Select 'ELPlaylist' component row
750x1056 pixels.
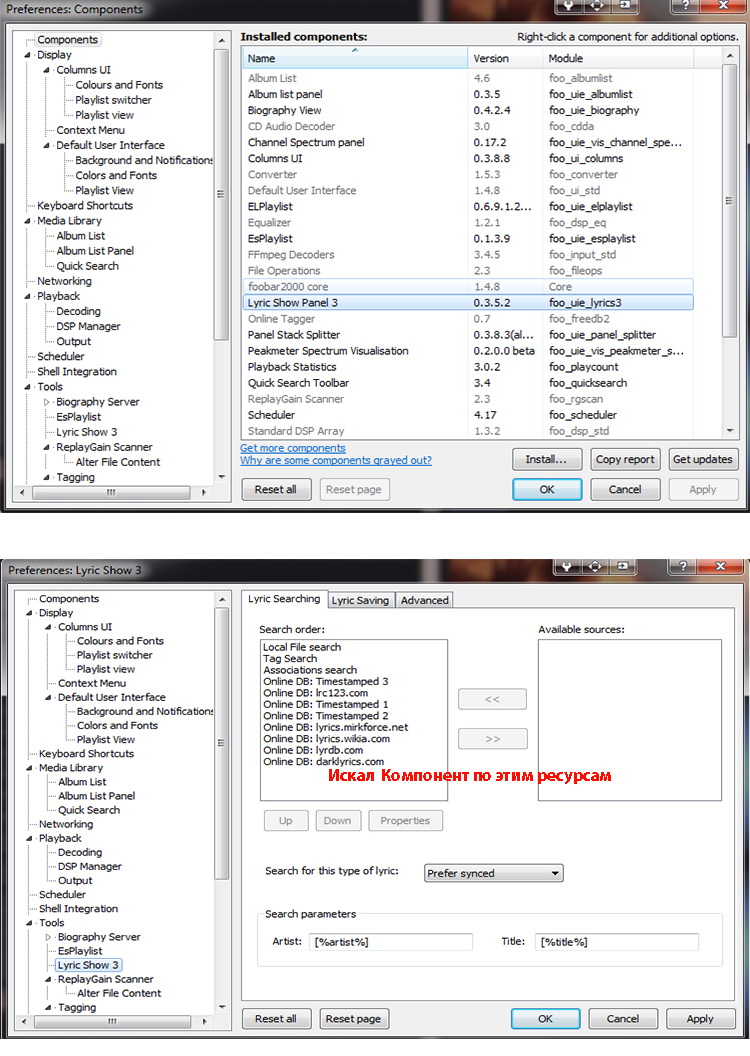coord(468,207)
